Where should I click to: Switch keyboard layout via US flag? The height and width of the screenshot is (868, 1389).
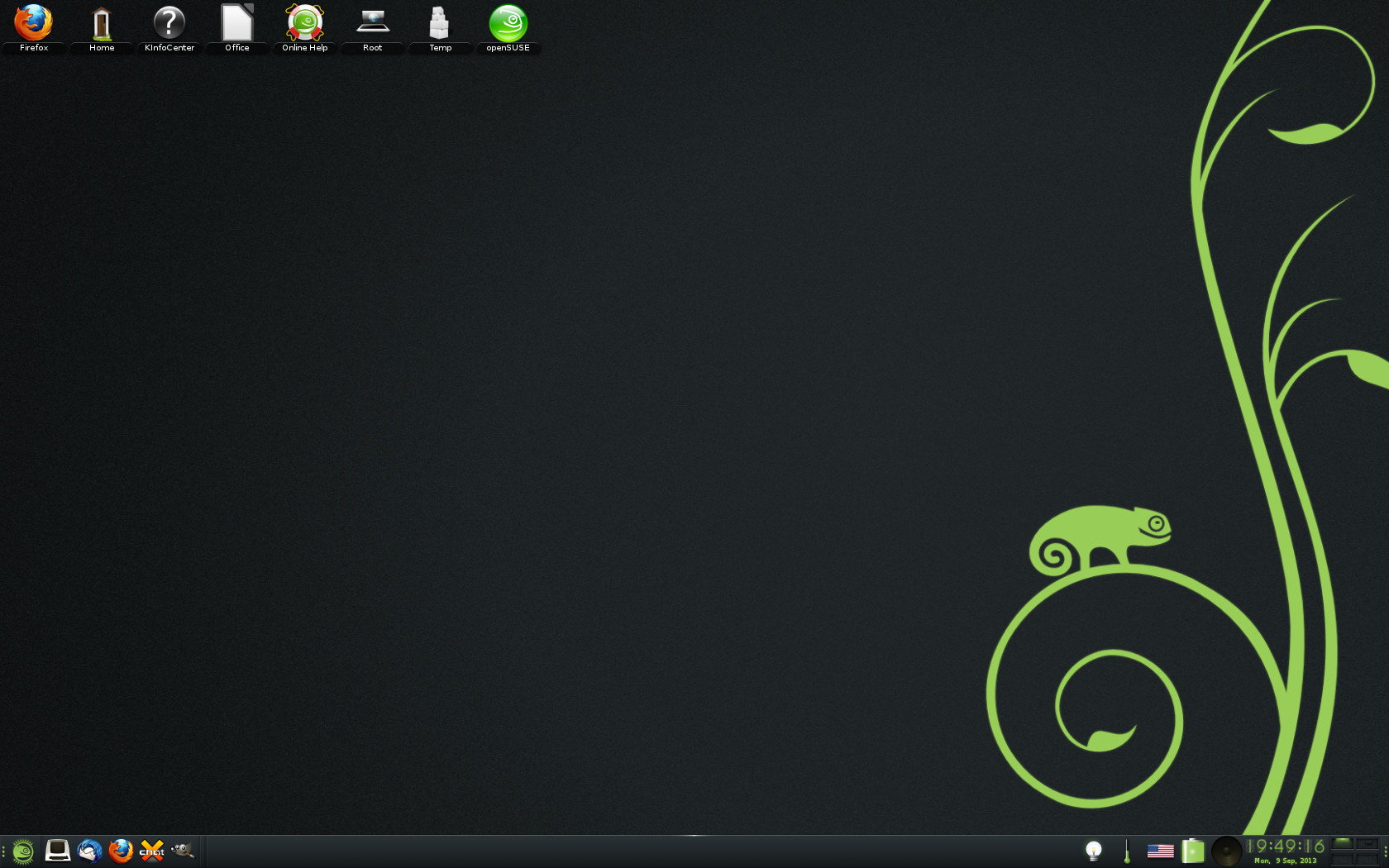coord(1160,851)
